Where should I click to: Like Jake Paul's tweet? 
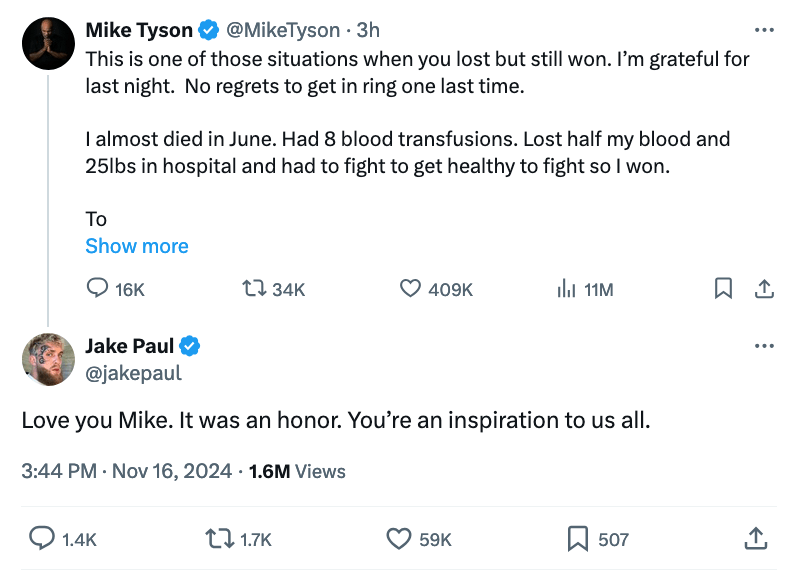point(399,539)
